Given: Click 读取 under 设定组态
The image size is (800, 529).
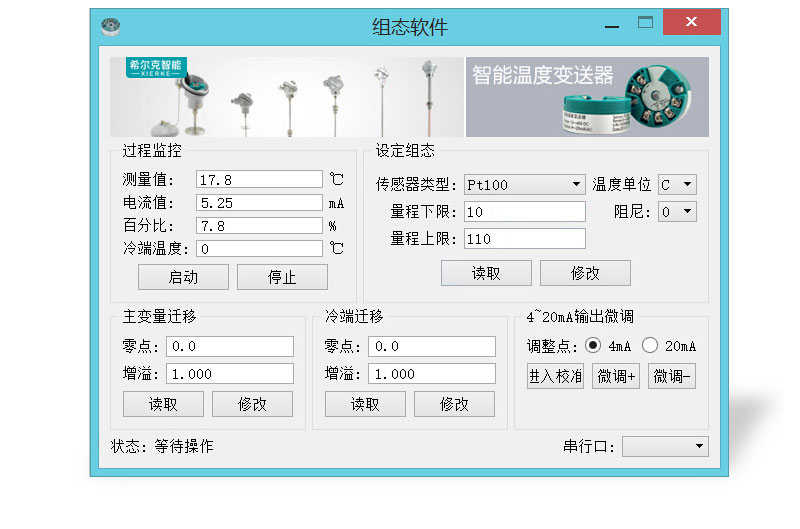Looking at the screenshot, I should coord(486,273).
